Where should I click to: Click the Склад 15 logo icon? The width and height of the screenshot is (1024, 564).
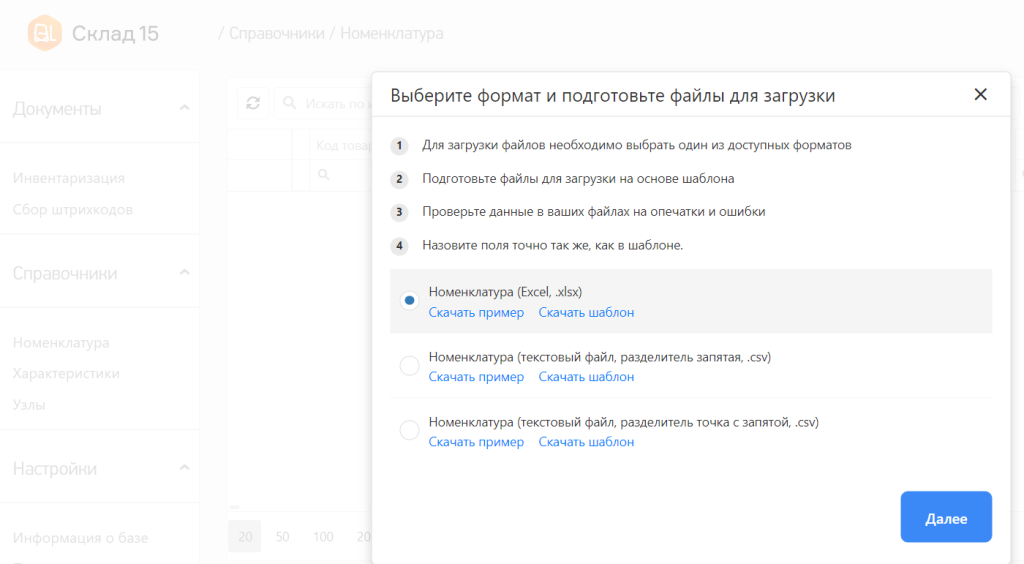click(x=44, y=33)
